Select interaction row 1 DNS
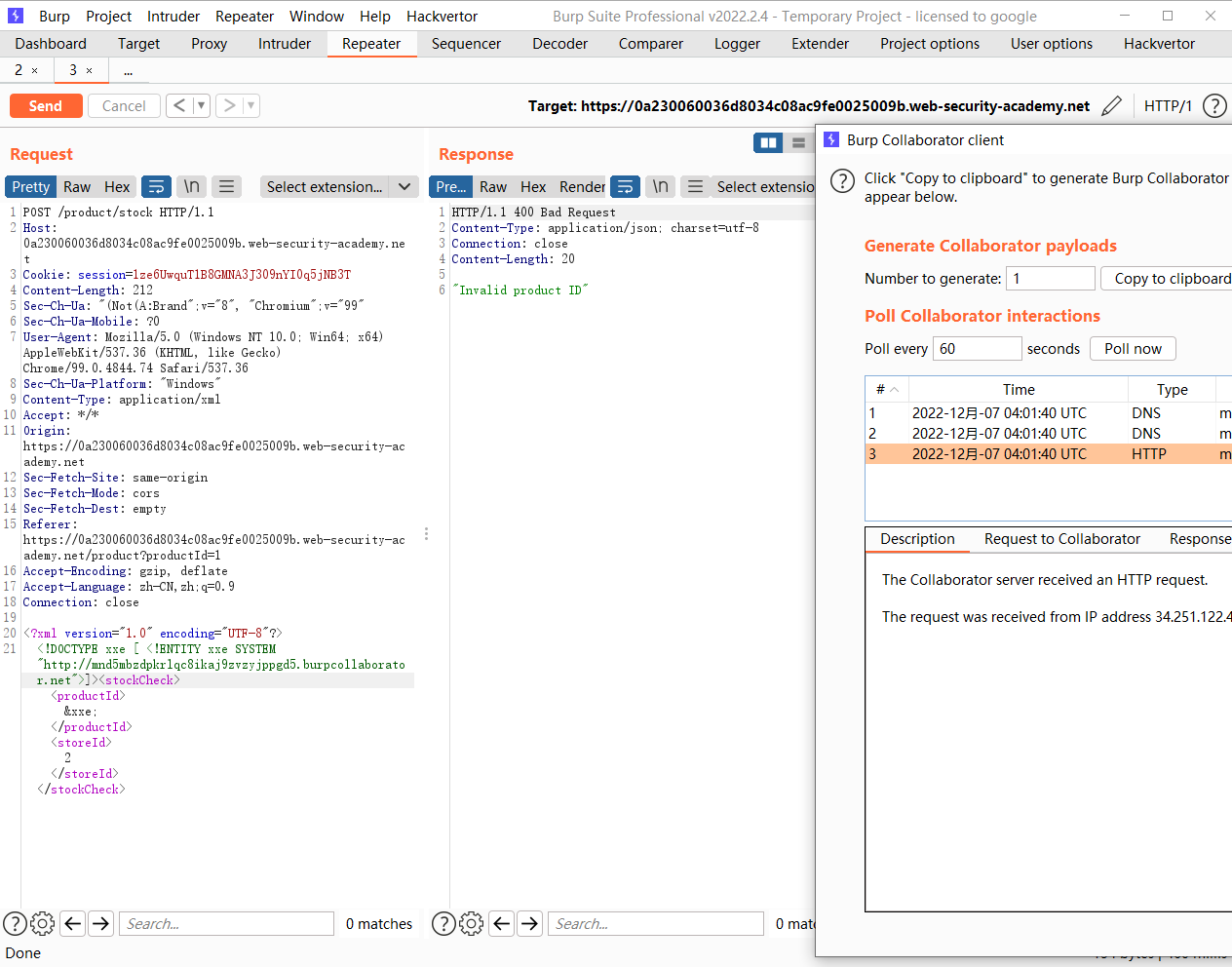The height and width of the screenshot is (967, 1232). coord(1049,413)
